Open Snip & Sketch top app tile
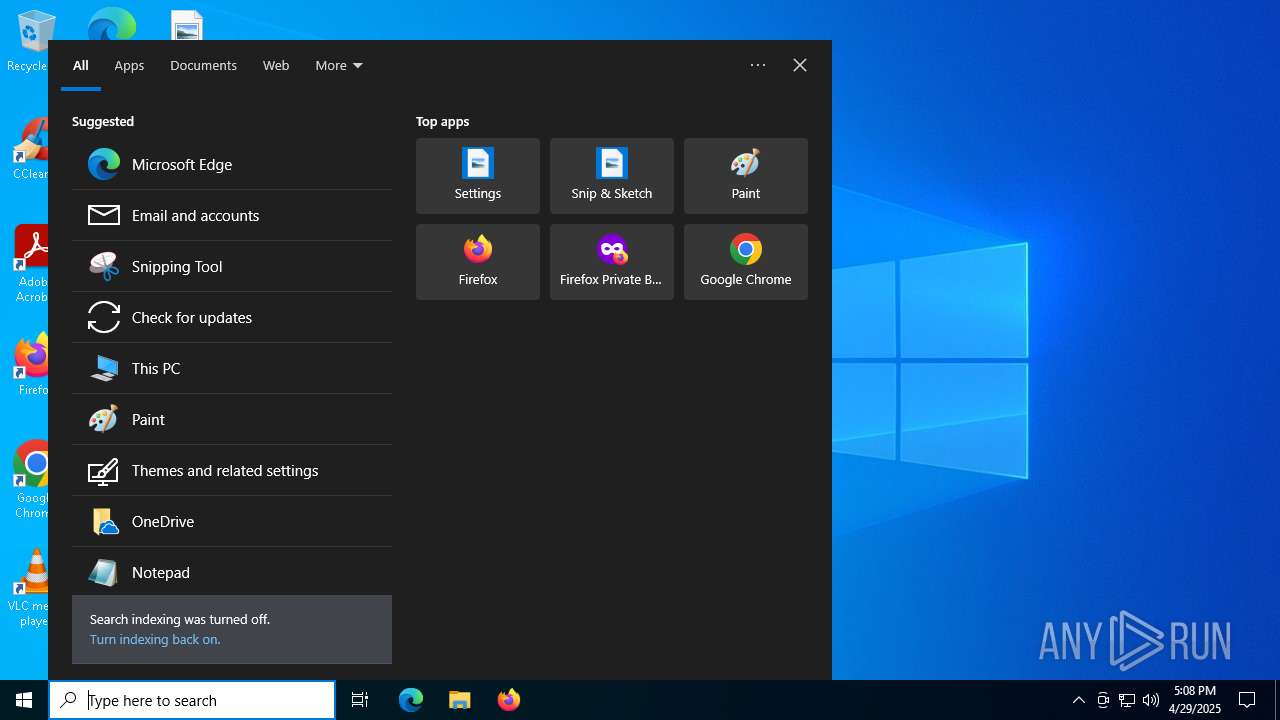 (612, 176)
